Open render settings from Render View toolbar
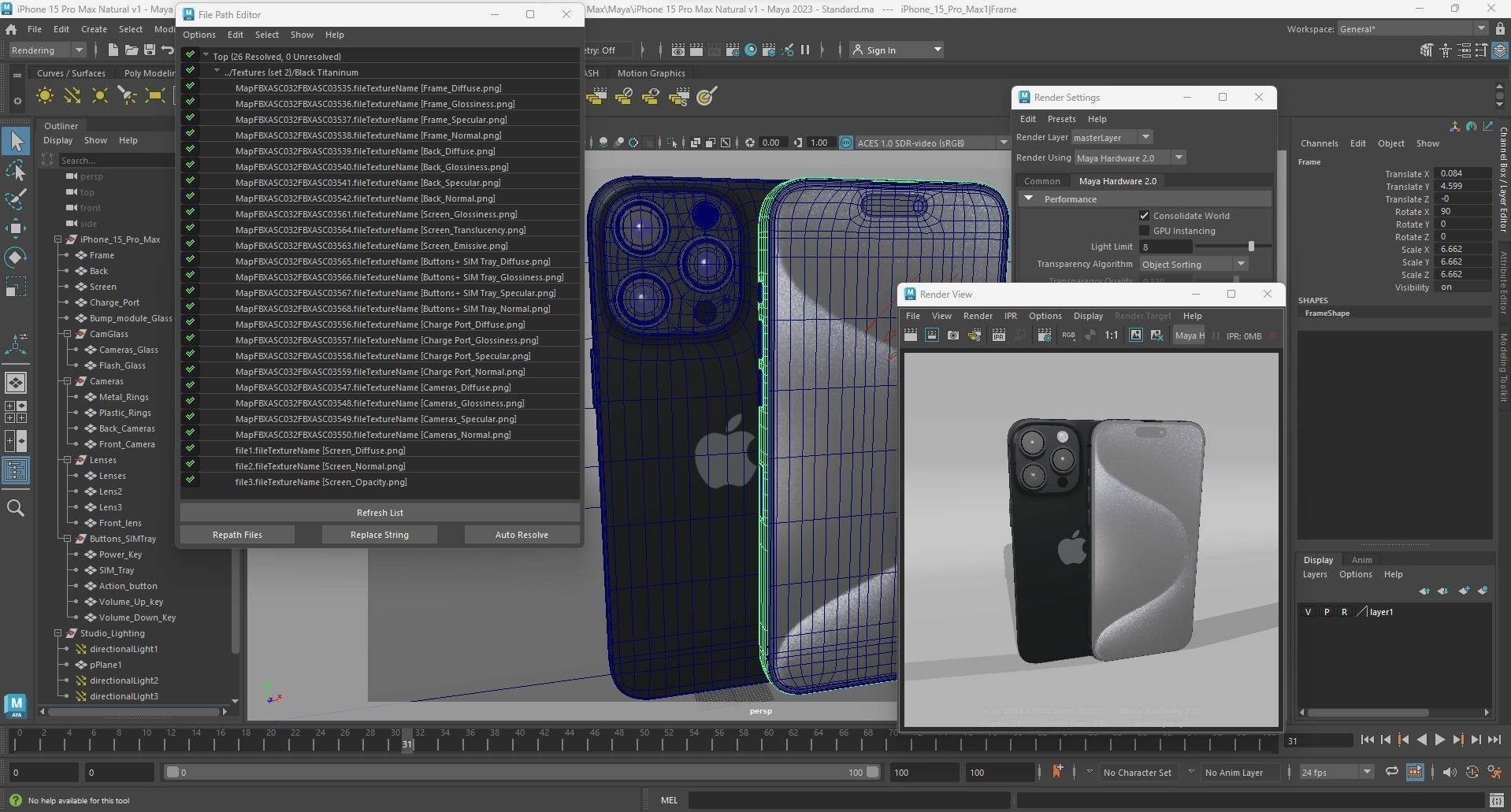This screenshot has height=812, width=1511. click(1045, 336)
